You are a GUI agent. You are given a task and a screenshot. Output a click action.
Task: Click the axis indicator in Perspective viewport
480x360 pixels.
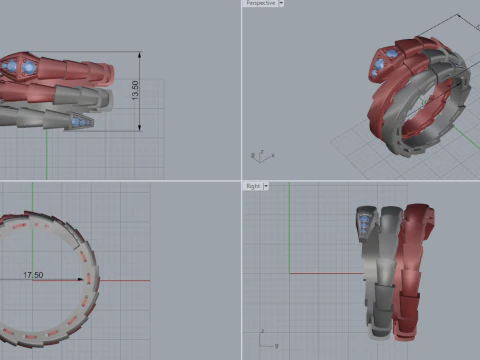point(263,156)
